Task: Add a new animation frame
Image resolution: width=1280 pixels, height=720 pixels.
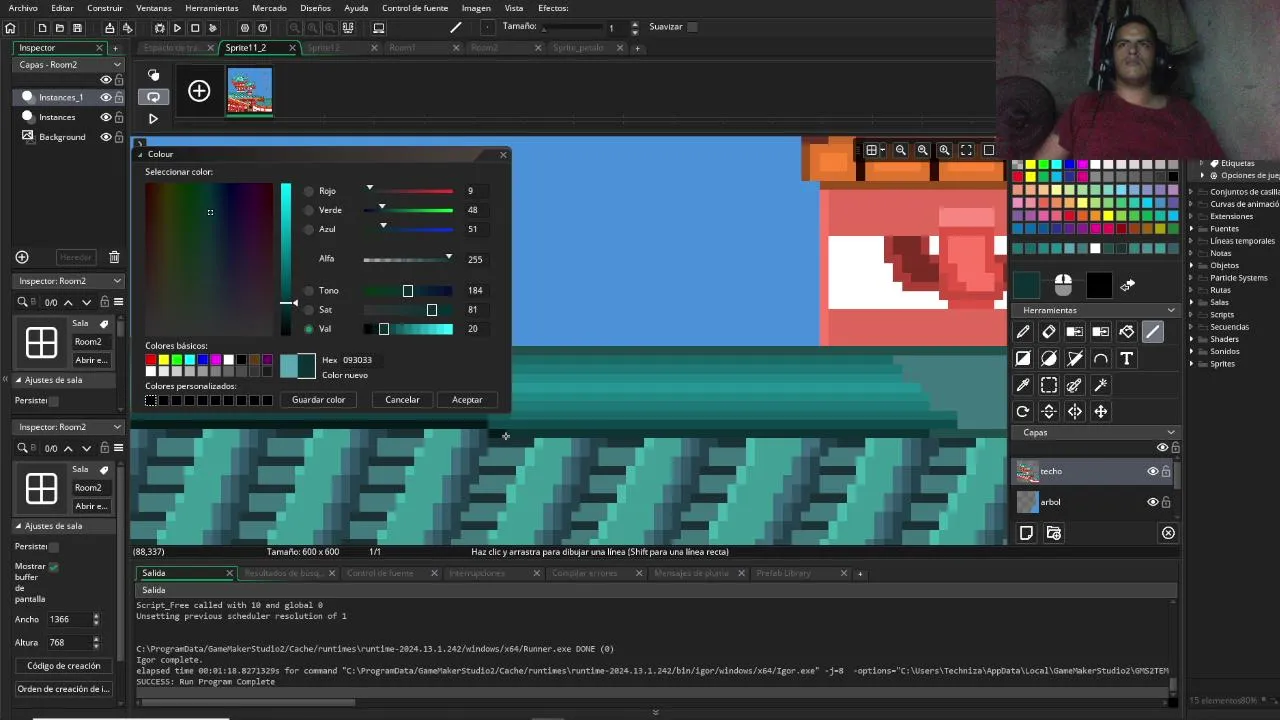Action: [x=199, y=92]
